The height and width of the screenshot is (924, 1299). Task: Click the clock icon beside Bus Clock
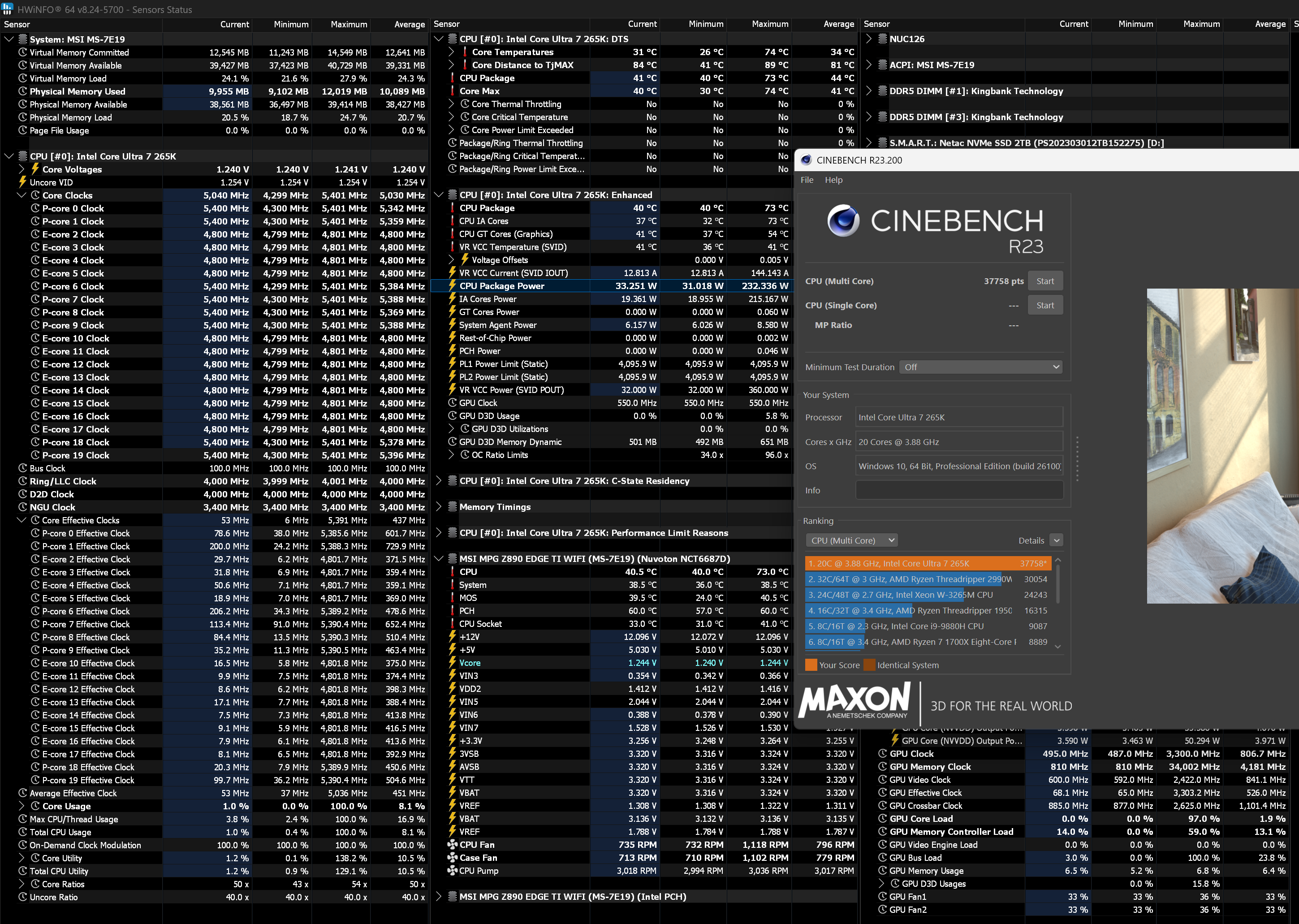[23, 468]
